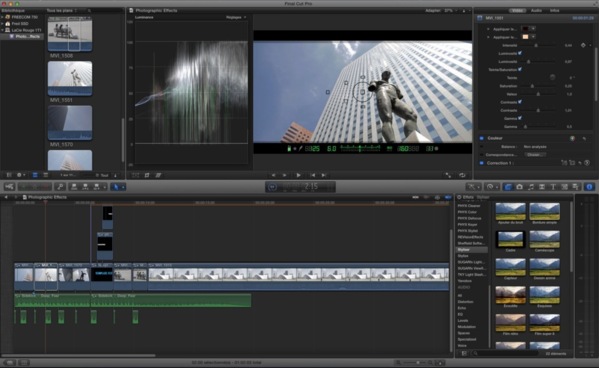The height and width of the screenshot is (368, 599).
Task: Click the crop tool below the scope
Action: coord(147,175)
